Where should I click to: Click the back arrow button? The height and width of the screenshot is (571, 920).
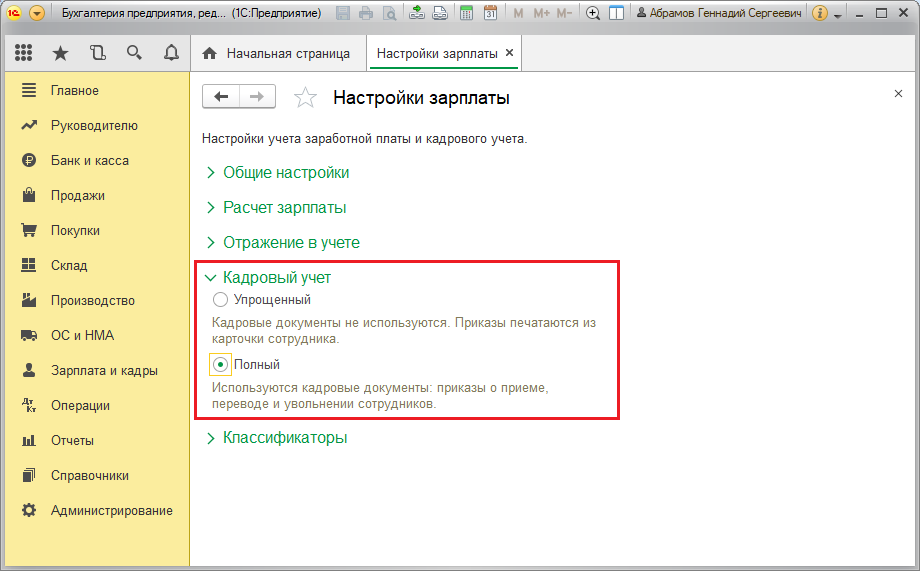221,96
